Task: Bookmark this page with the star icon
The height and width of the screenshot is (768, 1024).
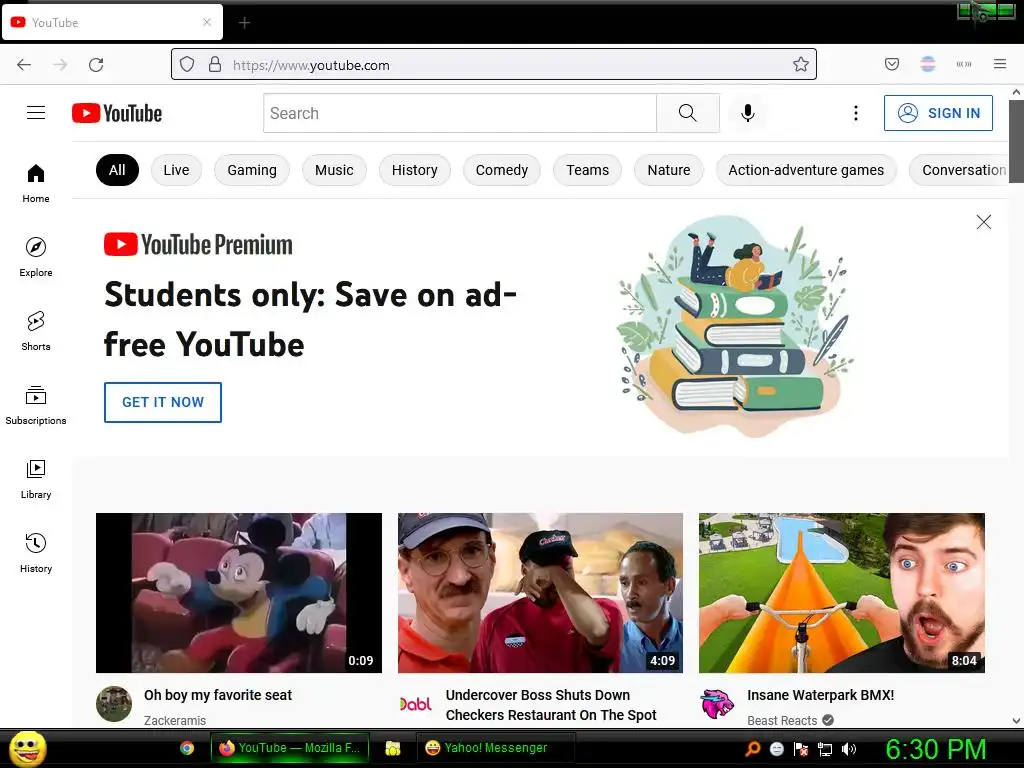Action: point(801,64)
